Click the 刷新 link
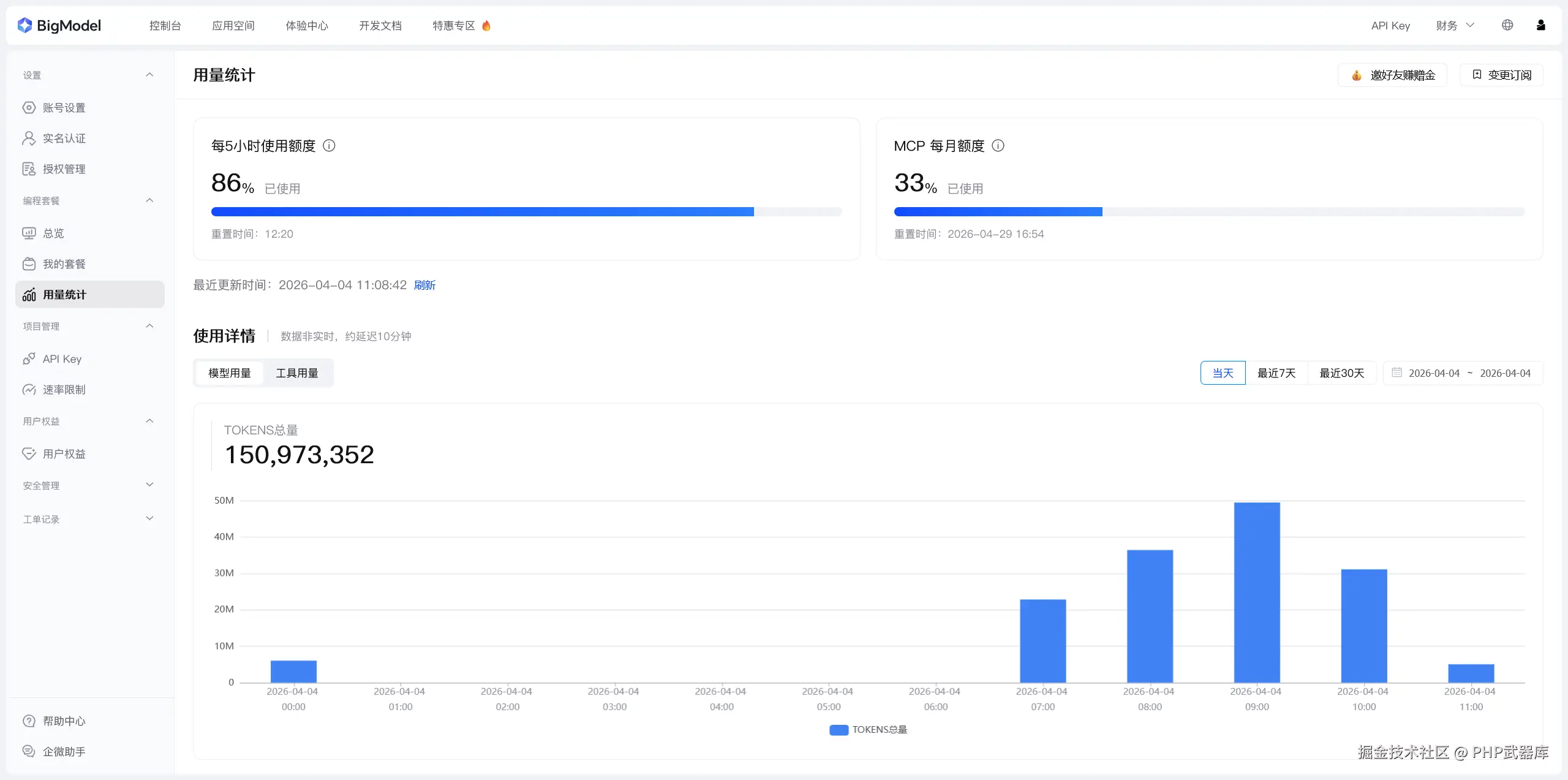 pos(424,286)
